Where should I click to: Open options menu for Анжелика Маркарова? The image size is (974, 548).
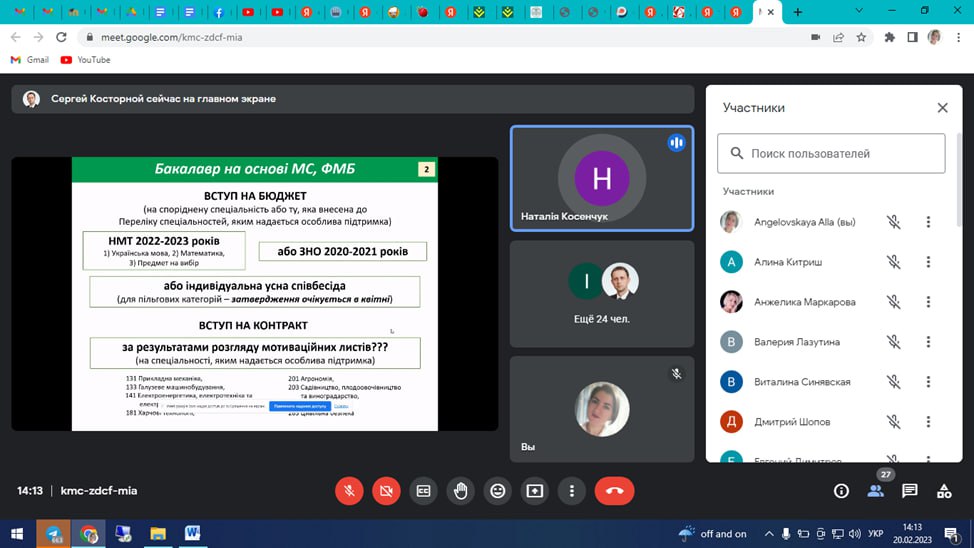click(x=928, y=302)
